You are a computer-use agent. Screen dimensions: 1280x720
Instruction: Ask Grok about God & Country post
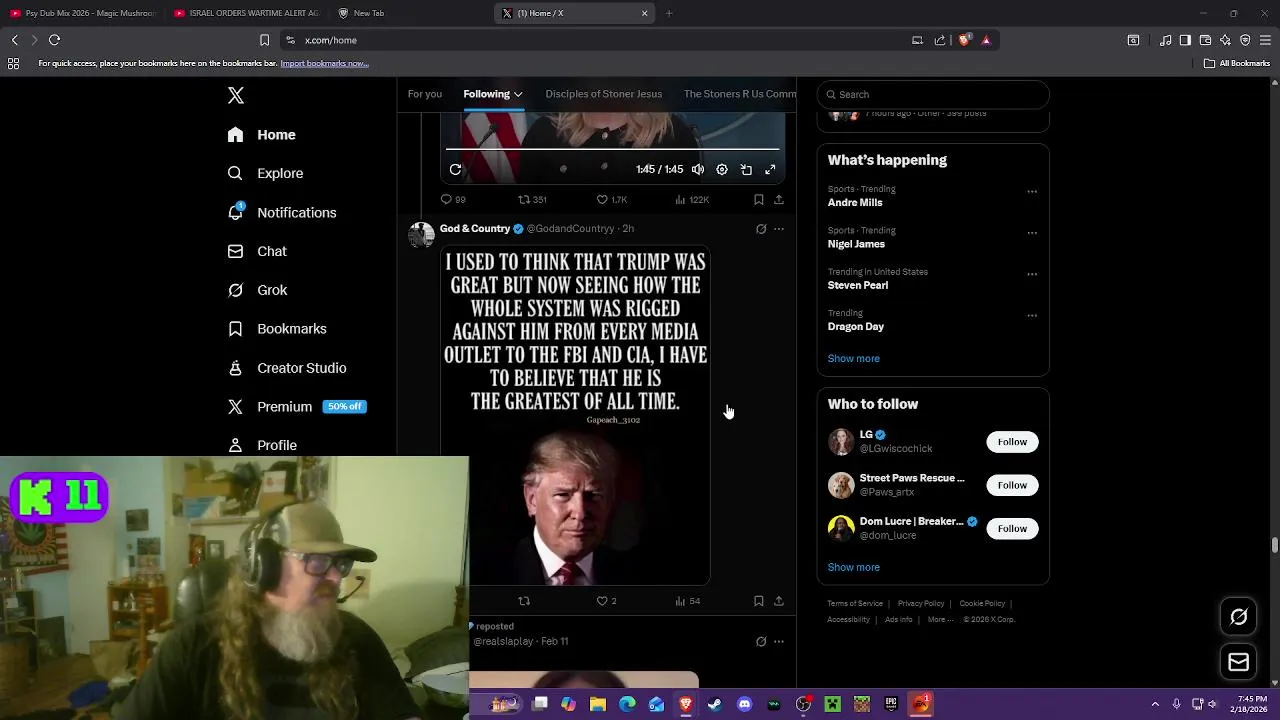(x=761, y=229)
